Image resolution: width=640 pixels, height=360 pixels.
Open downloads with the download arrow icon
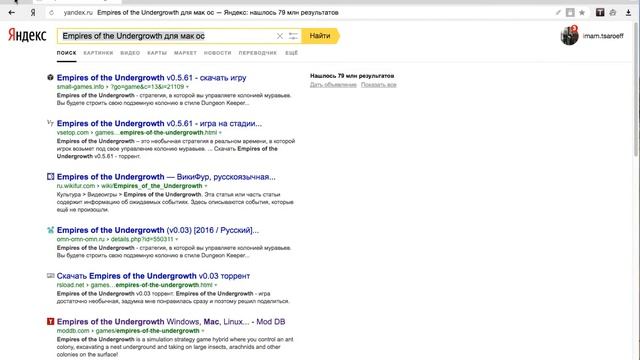[628, 13]
